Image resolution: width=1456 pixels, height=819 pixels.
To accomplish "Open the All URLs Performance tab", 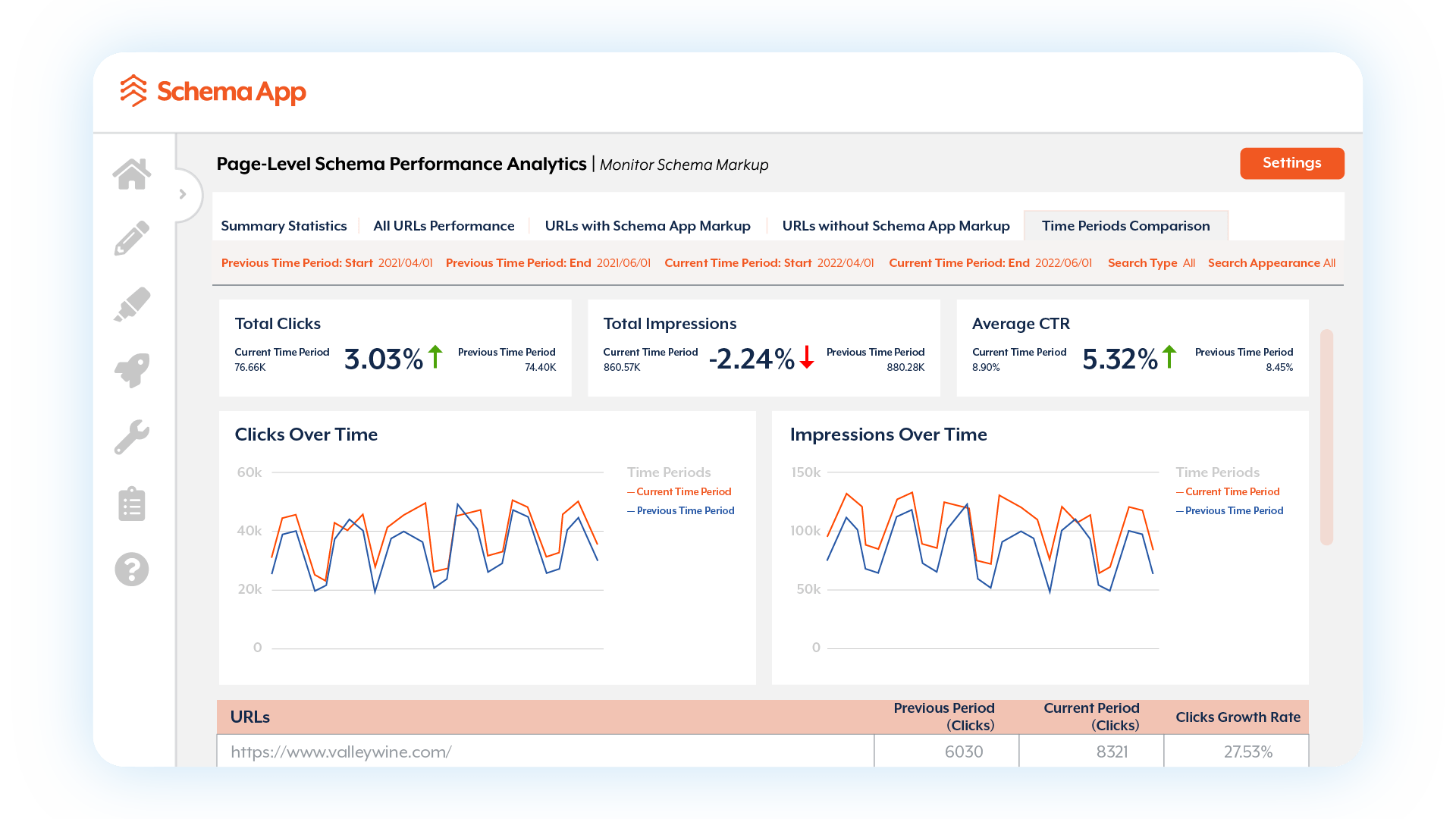I will point(443,225).
